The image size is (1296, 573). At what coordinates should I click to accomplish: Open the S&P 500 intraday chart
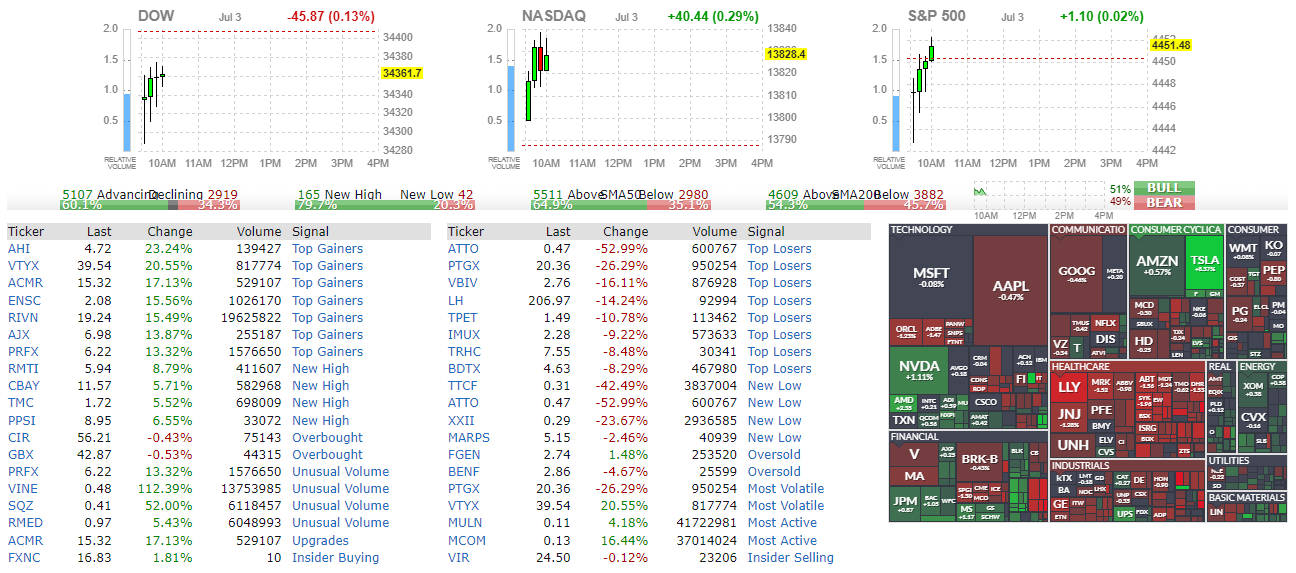coord(1030,90)
